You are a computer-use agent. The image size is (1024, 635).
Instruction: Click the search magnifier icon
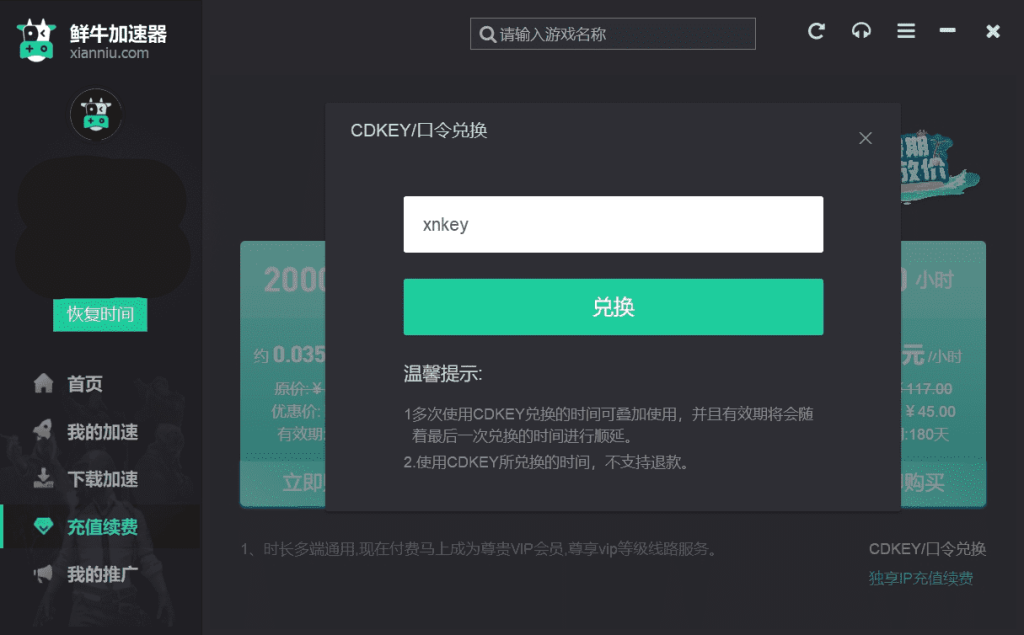(487, 34)
